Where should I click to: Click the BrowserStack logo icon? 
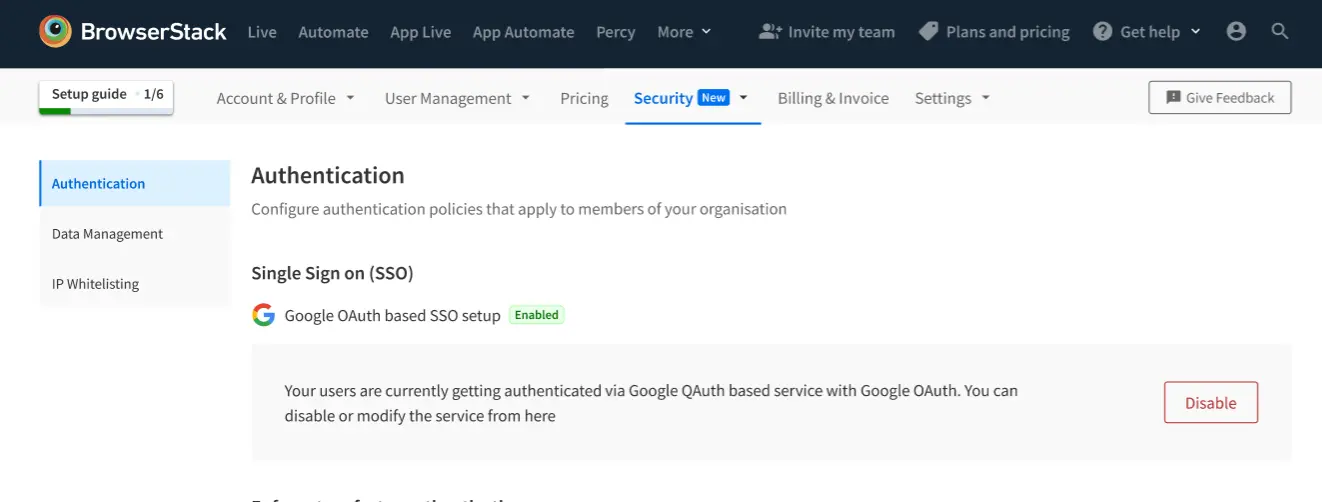tap(55, 32)
